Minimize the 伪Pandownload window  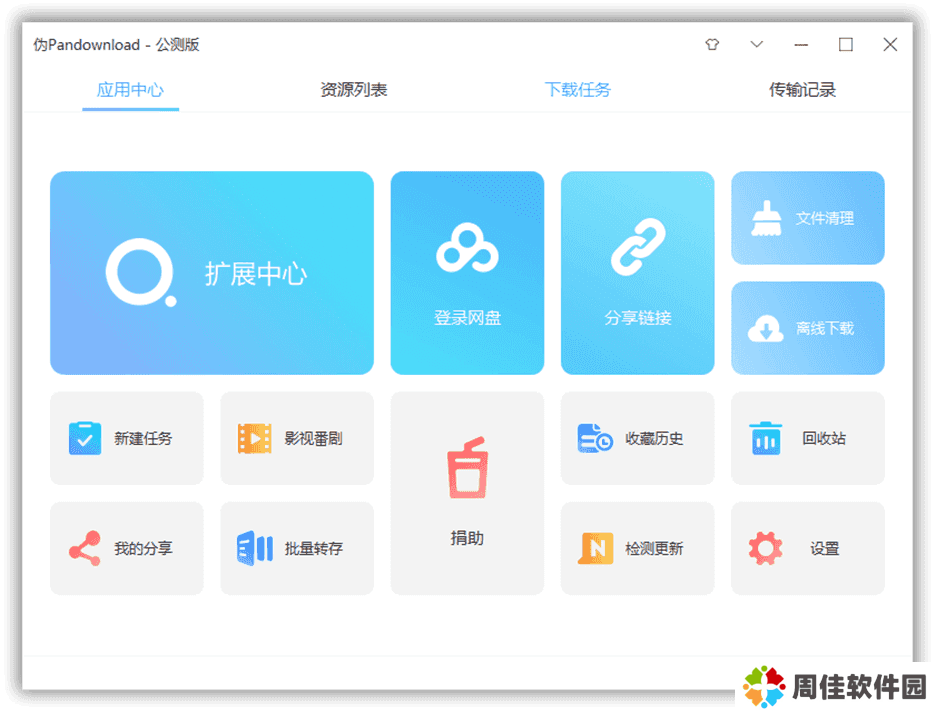click(801, 45)
